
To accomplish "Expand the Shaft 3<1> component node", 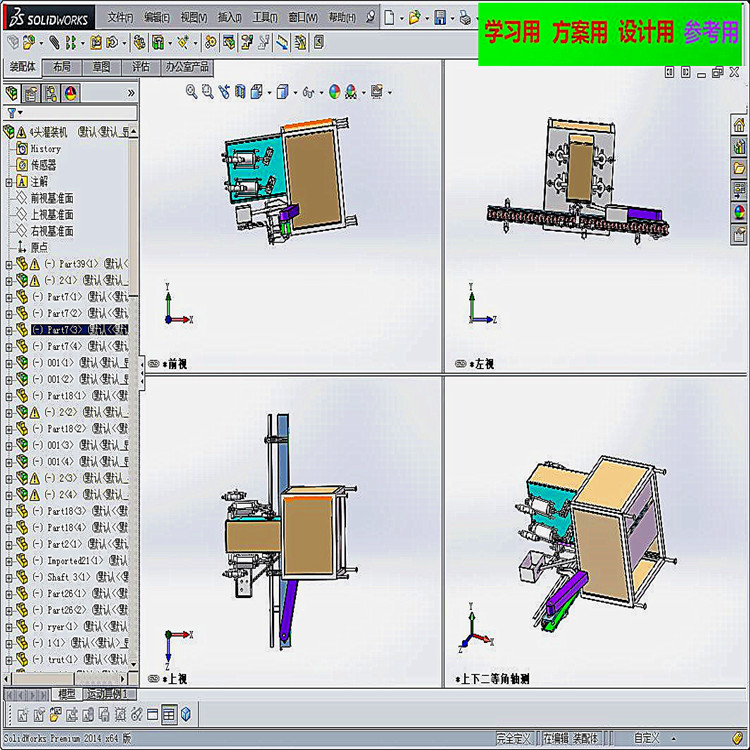I will (x=9, y=578).
